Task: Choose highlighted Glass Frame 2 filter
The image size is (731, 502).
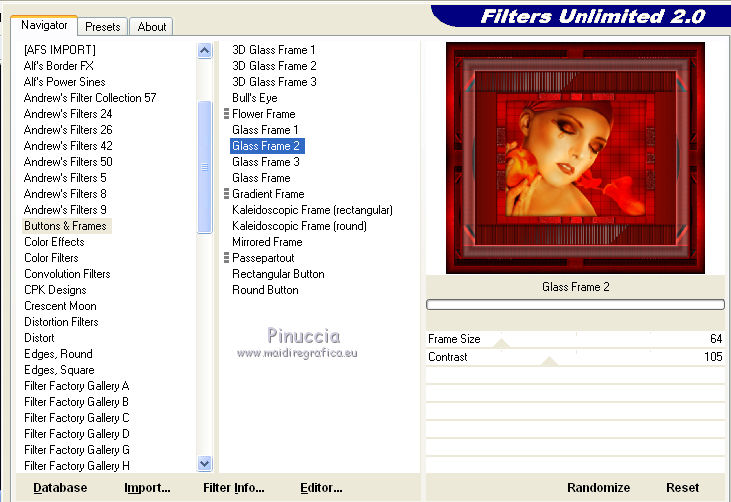Action: click(267, 146)
